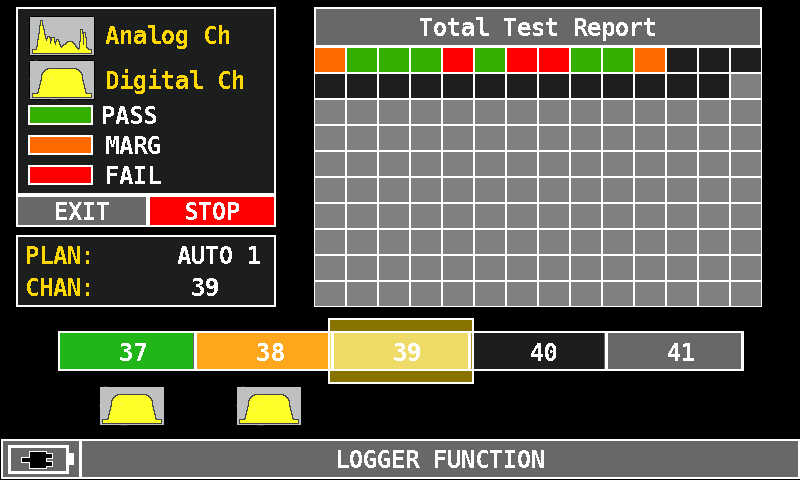Click the last orange cell in report's top row
The width and height of the screenshot is (800, 480).
(650, 60)
